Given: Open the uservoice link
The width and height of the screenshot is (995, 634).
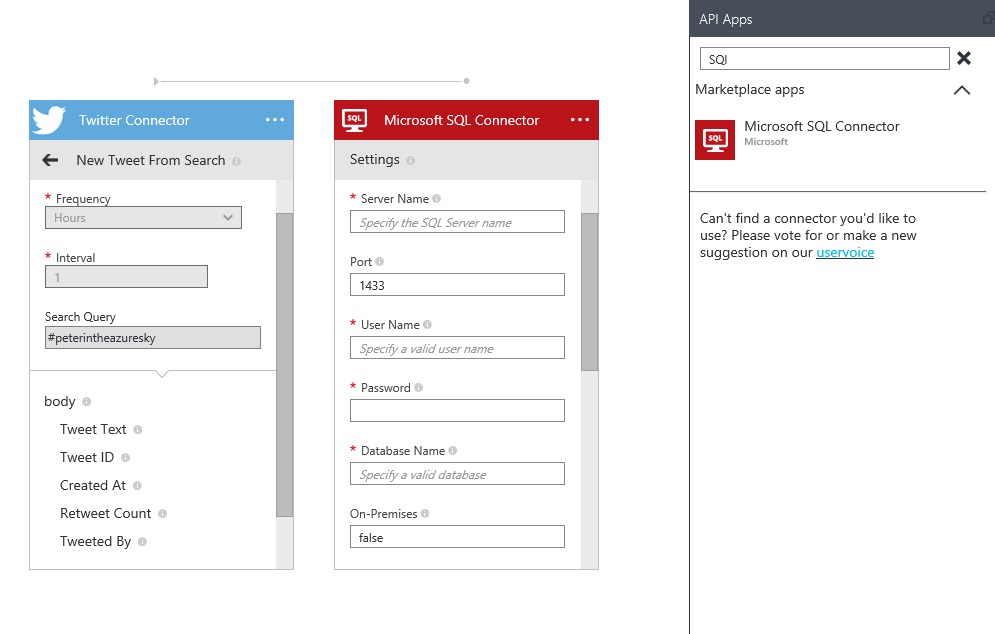Looking at the screenshot, I should pyautogui.click(x=845, y=253).
